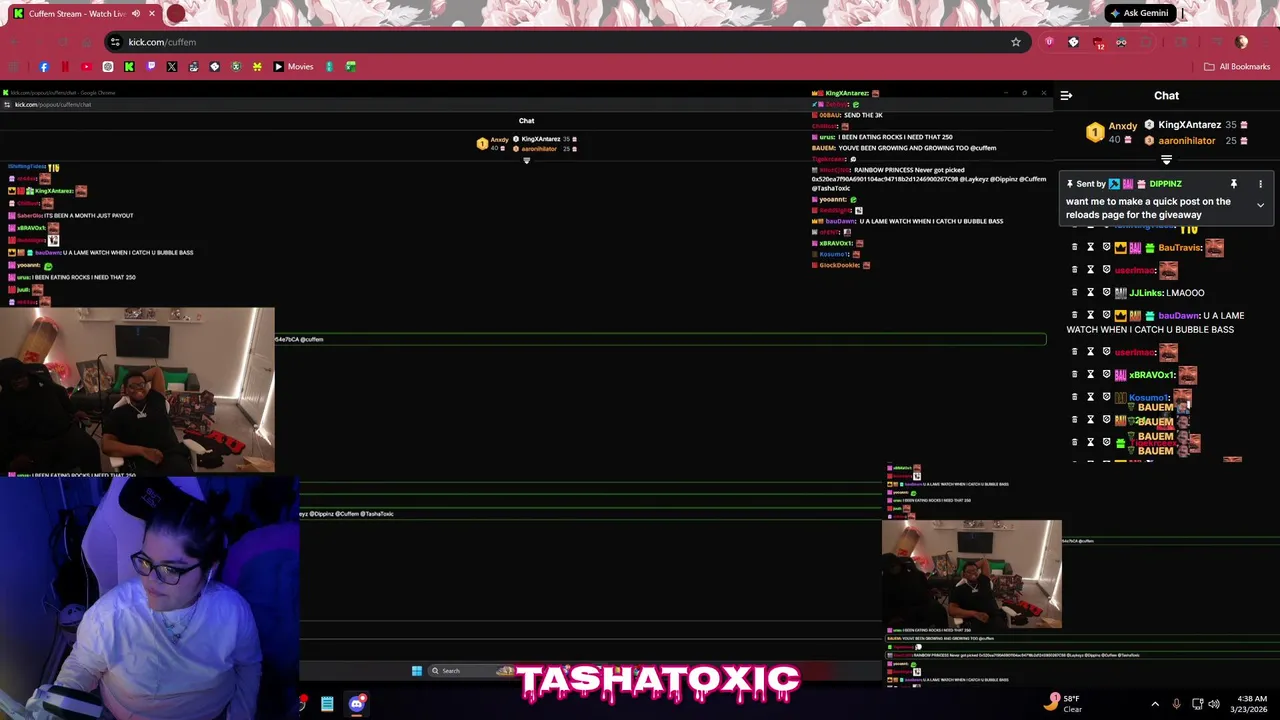Open bauDawn username in chat
The width and height of the screenshot is (1280, 720).
point(1179,316)
